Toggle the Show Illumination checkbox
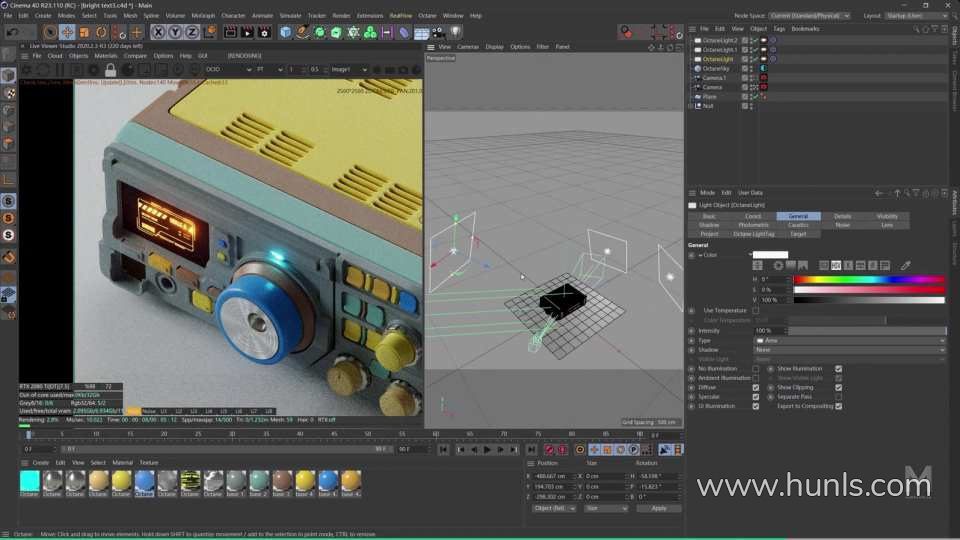The image size is (960, 540). 838,368
